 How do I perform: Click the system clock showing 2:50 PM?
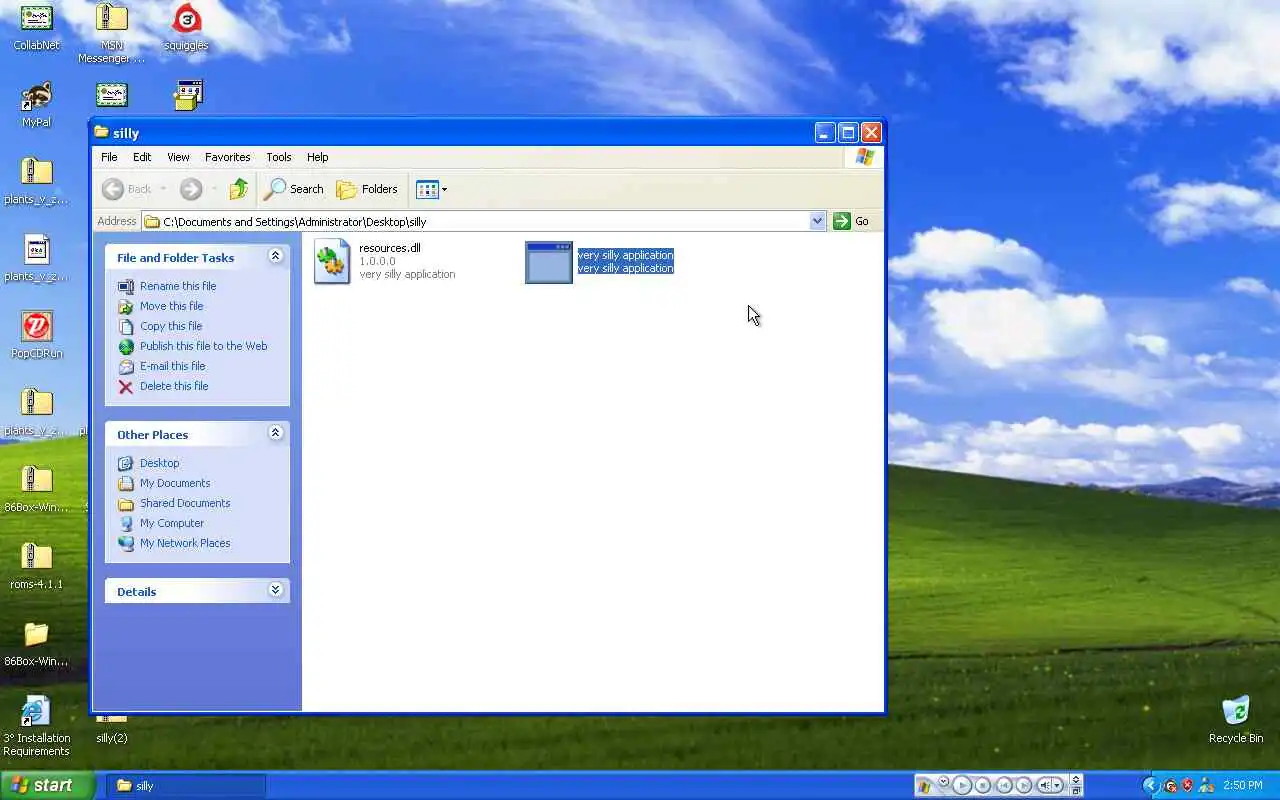(1242, 785)
